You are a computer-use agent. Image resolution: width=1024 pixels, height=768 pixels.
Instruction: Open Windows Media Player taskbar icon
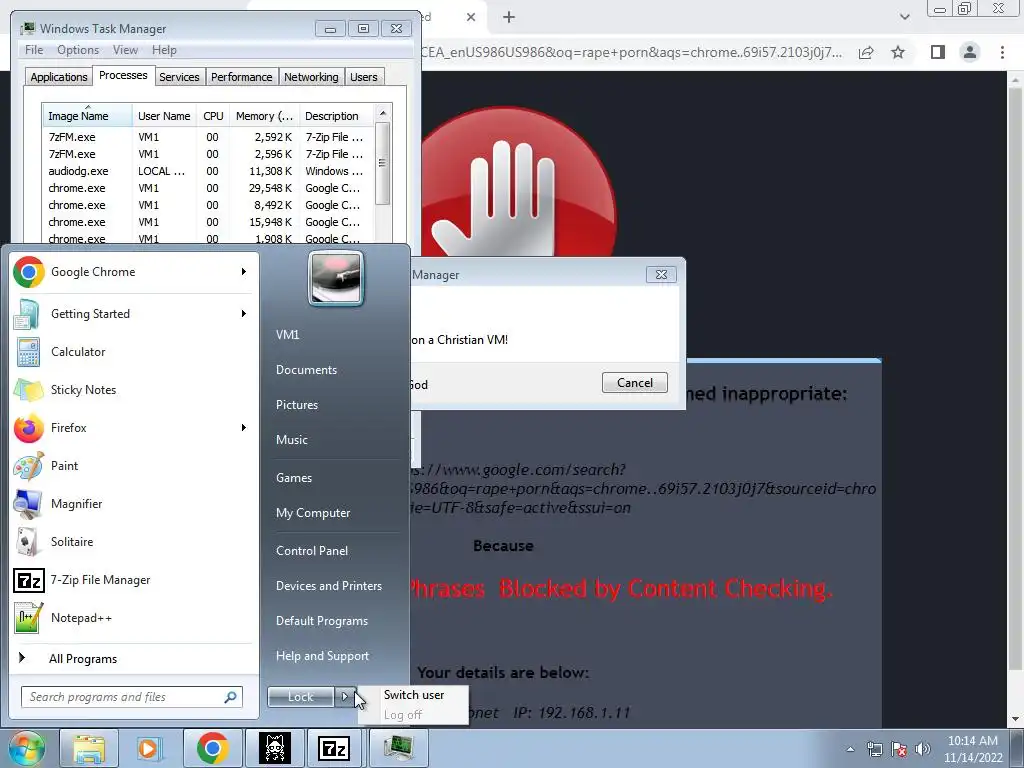[x=148, y=748]
